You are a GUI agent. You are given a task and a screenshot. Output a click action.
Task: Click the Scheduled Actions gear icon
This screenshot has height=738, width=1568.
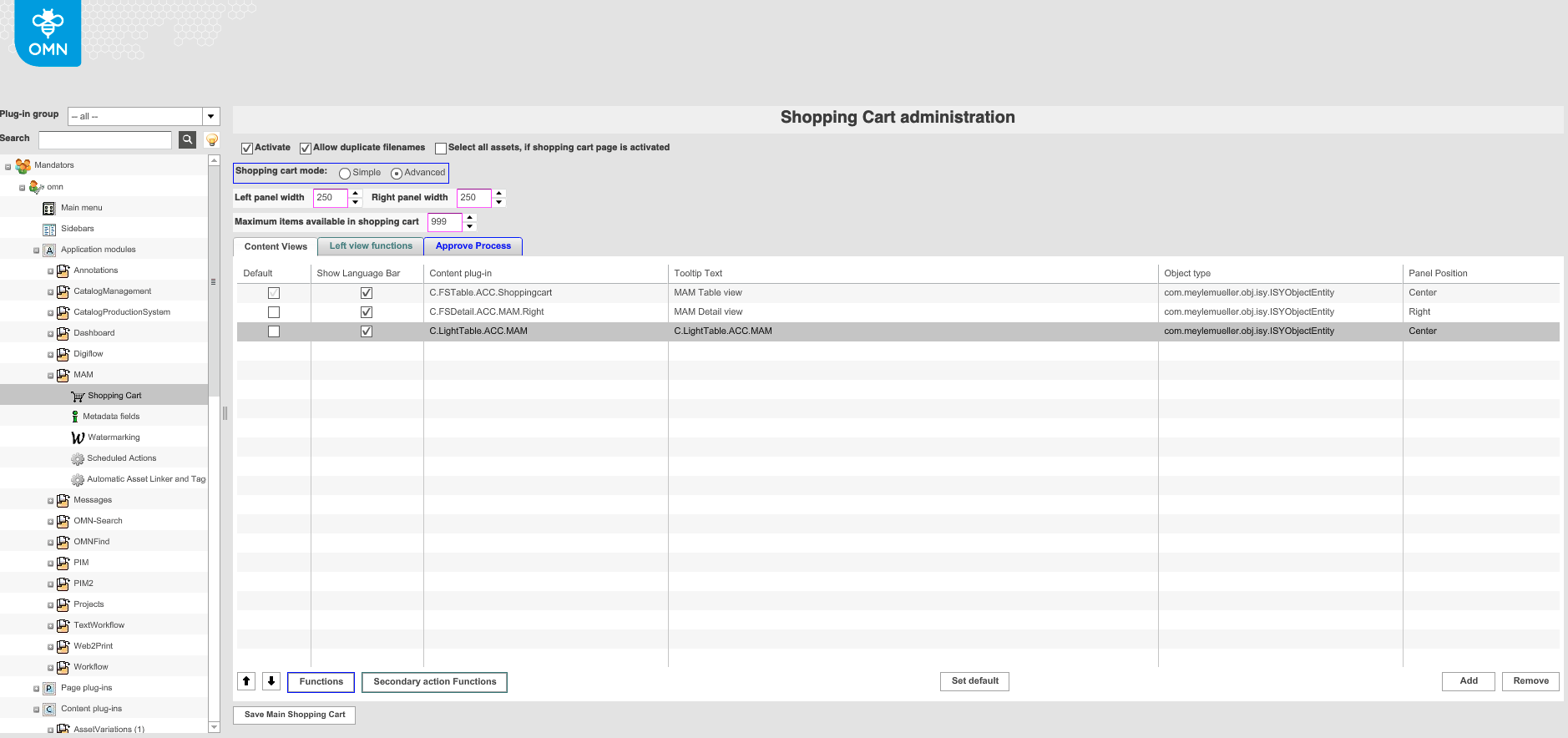tap(78, 458)
